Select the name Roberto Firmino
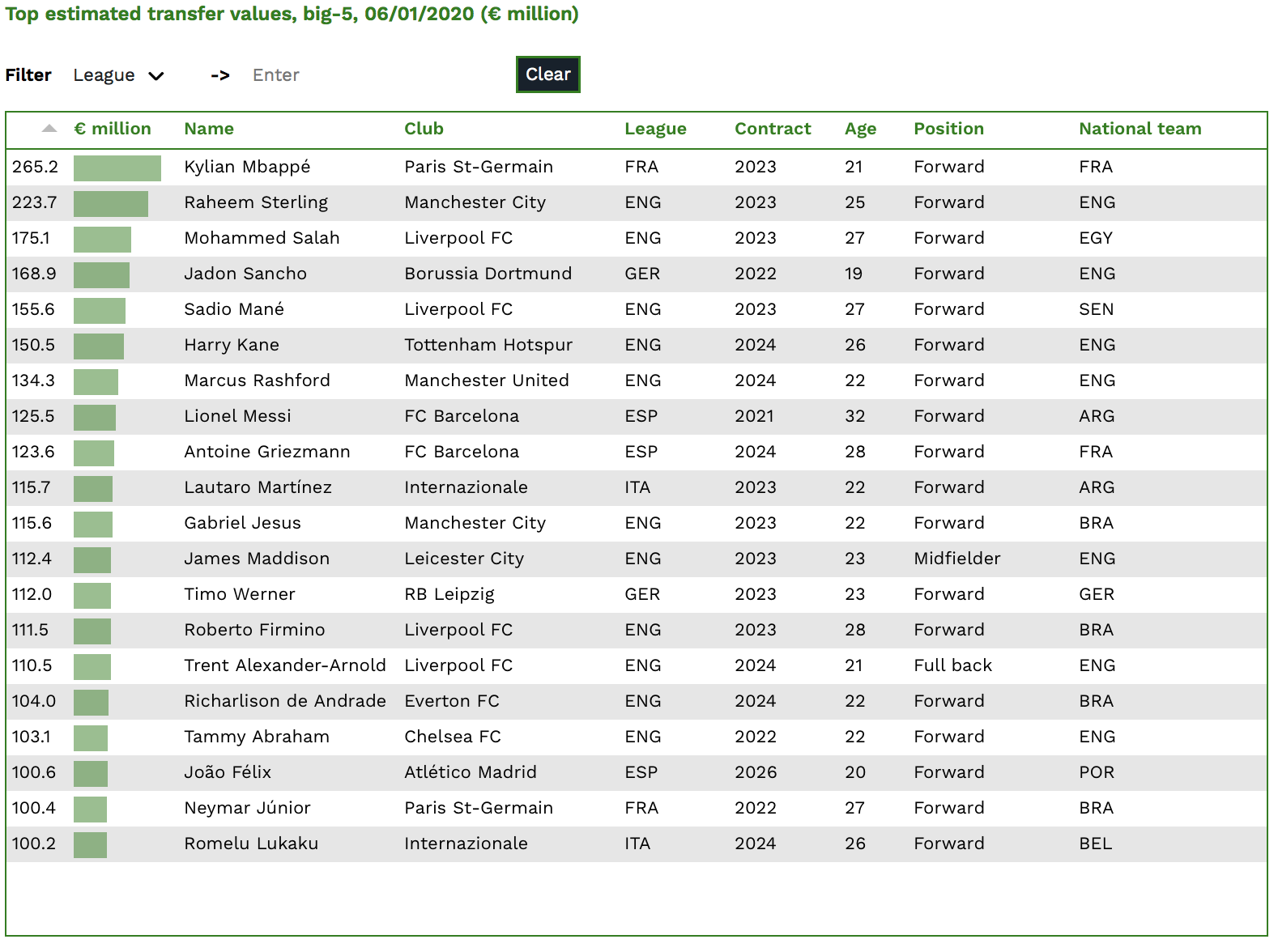1278x952 pixels. click(x=254, y=630)
